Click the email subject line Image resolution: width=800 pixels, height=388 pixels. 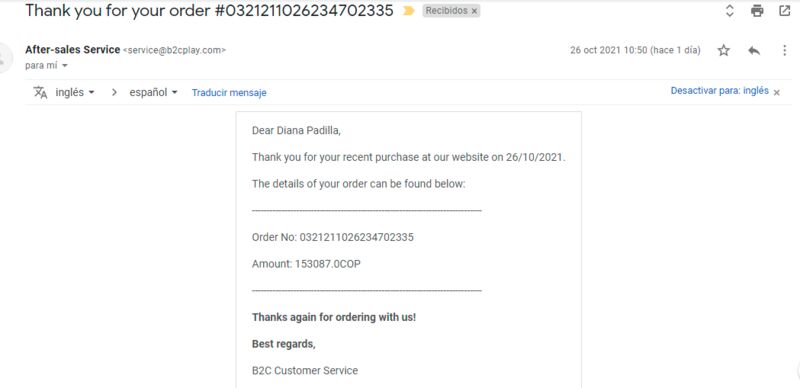[x=209, y=10]
